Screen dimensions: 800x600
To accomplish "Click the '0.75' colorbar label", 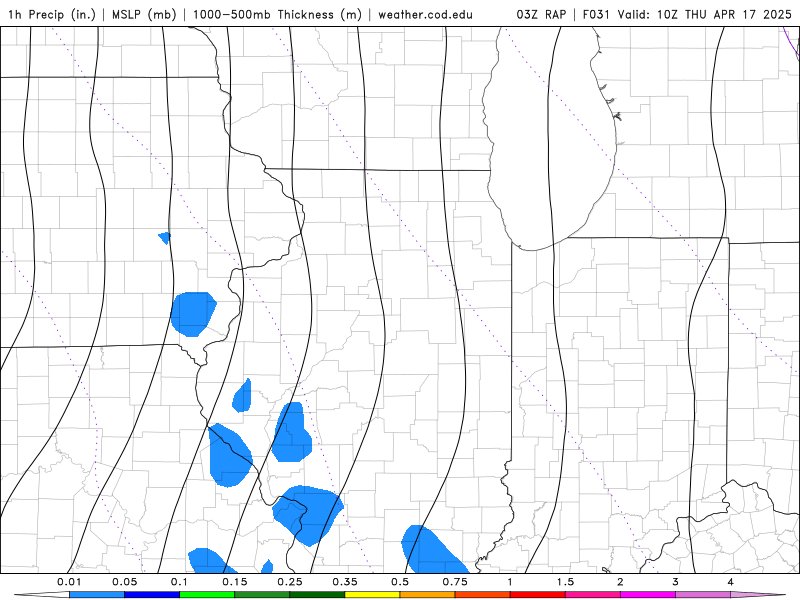I will pyautogui.click(x=455, y=582).
